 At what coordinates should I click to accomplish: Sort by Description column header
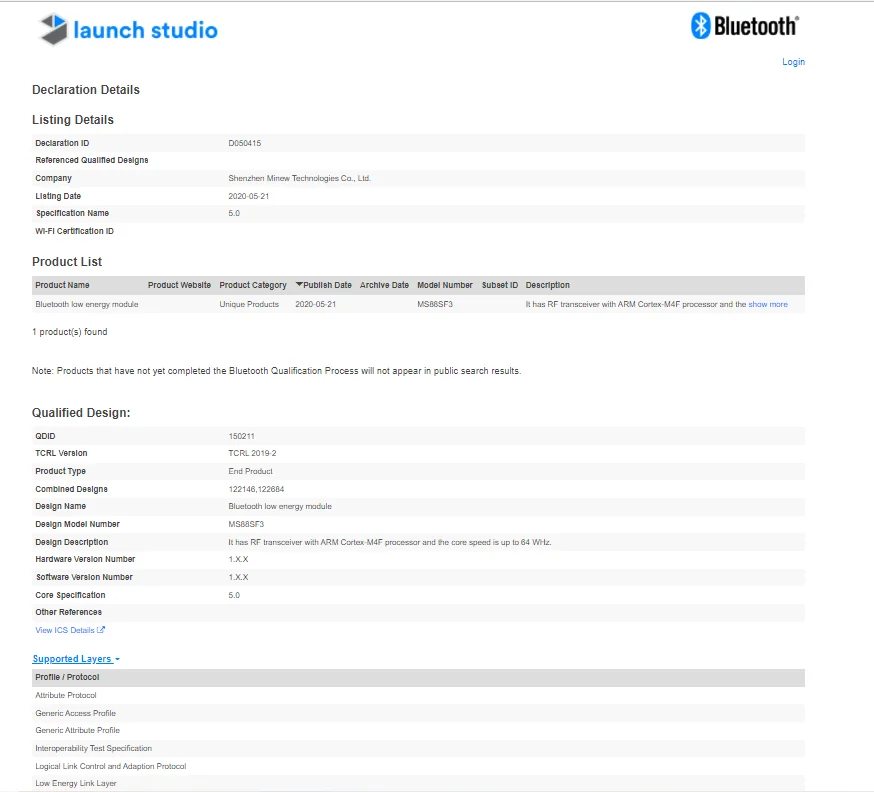click(547, 285)
